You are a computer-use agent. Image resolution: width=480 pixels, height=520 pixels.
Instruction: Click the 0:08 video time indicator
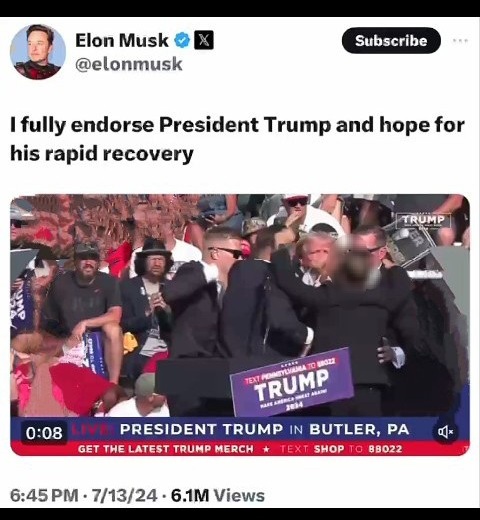pos(44,433)
